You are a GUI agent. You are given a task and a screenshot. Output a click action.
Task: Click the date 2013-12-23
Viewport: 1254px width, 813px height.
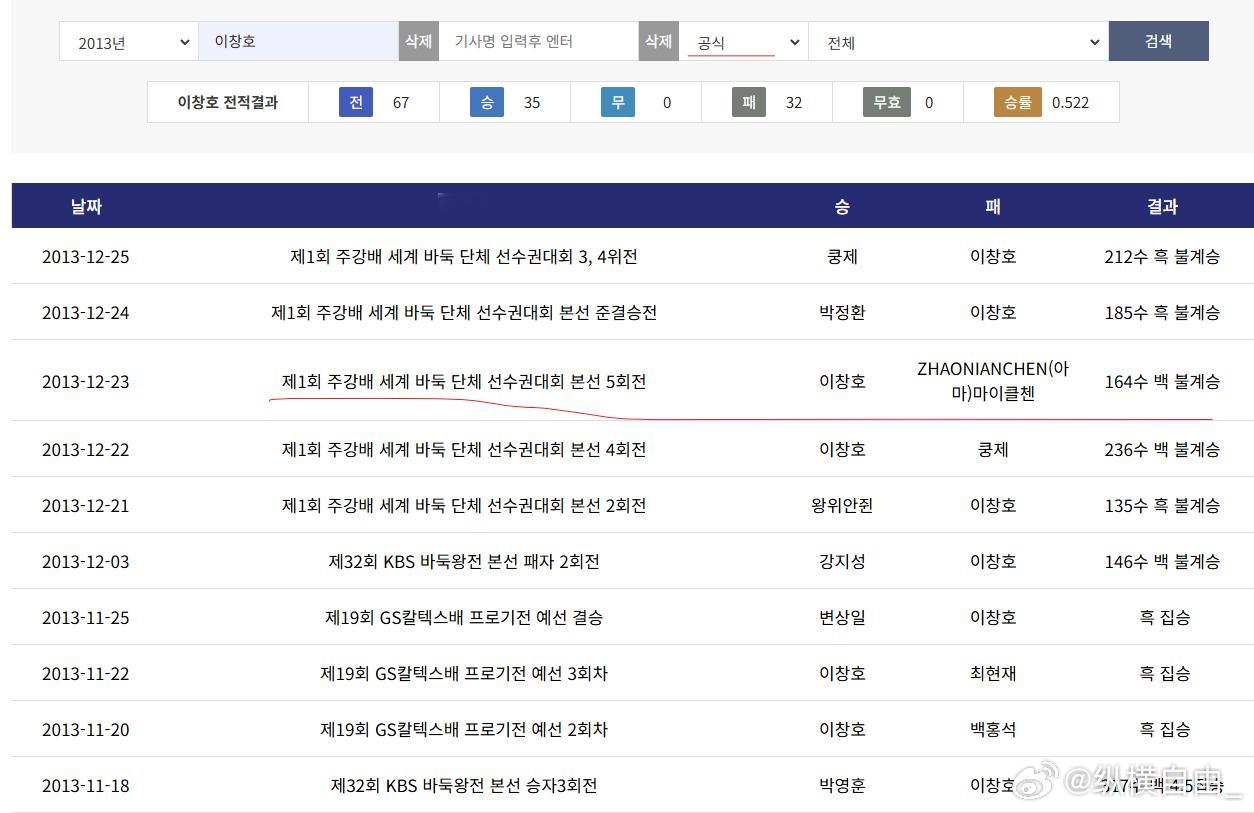[86, 382]
